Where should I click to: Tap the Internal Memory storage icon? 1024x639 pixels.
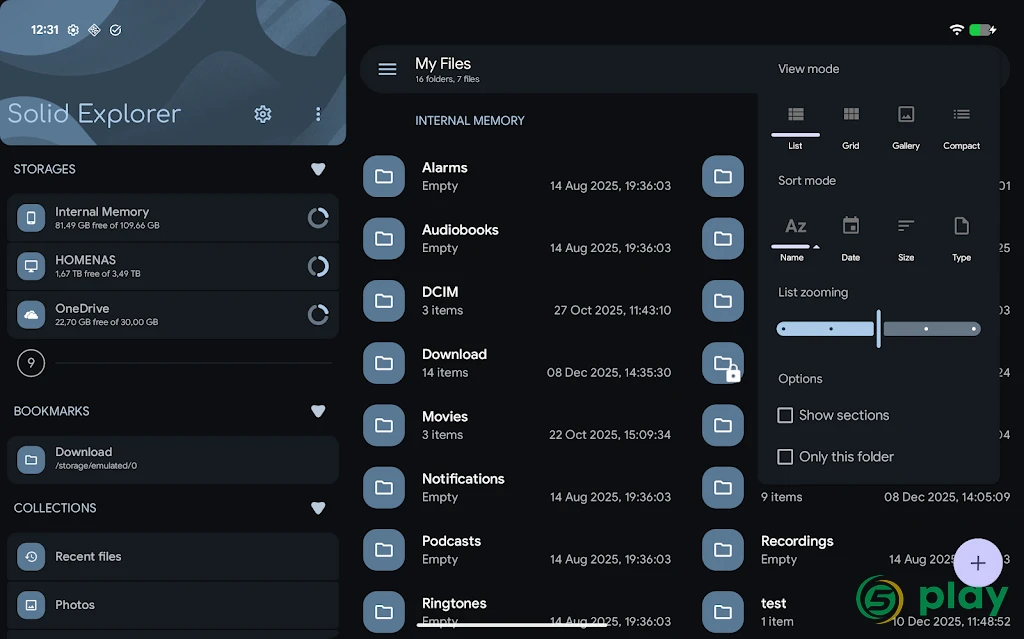point(31,218)
